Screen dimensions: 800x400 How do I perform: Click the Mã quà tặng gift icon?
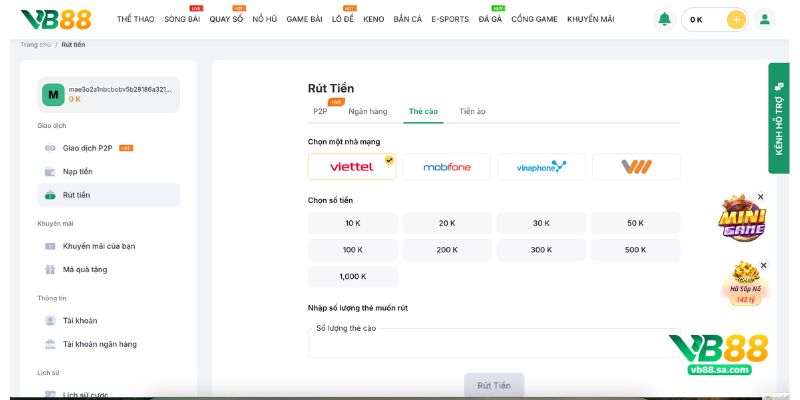pos(50,269)
